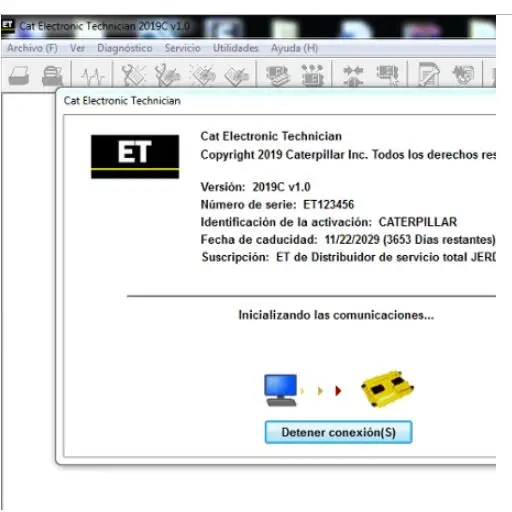Open the Servicio menu
The image size is (512, 512).
tap(182, 48)
